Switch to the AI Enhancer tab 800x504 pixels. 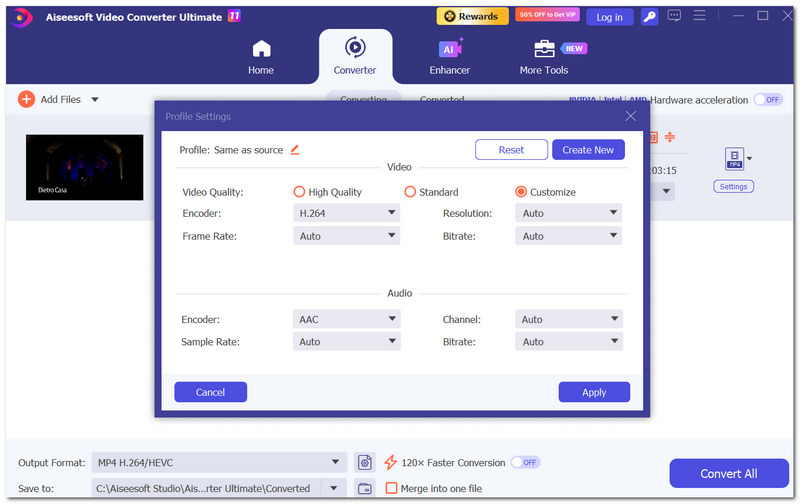click(449, 57)
